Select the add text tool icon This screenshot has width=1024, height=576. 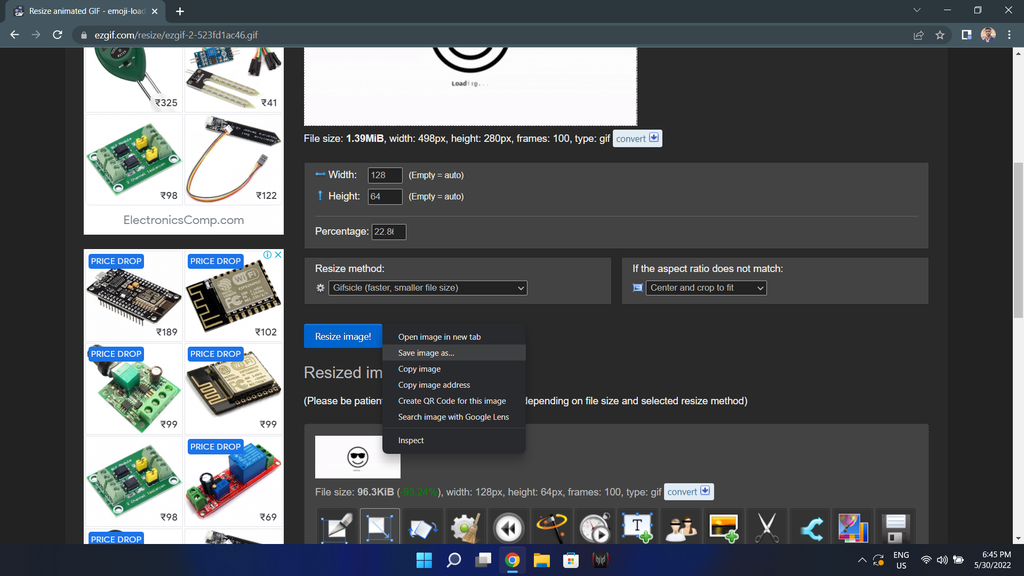(x=637, y=527)
